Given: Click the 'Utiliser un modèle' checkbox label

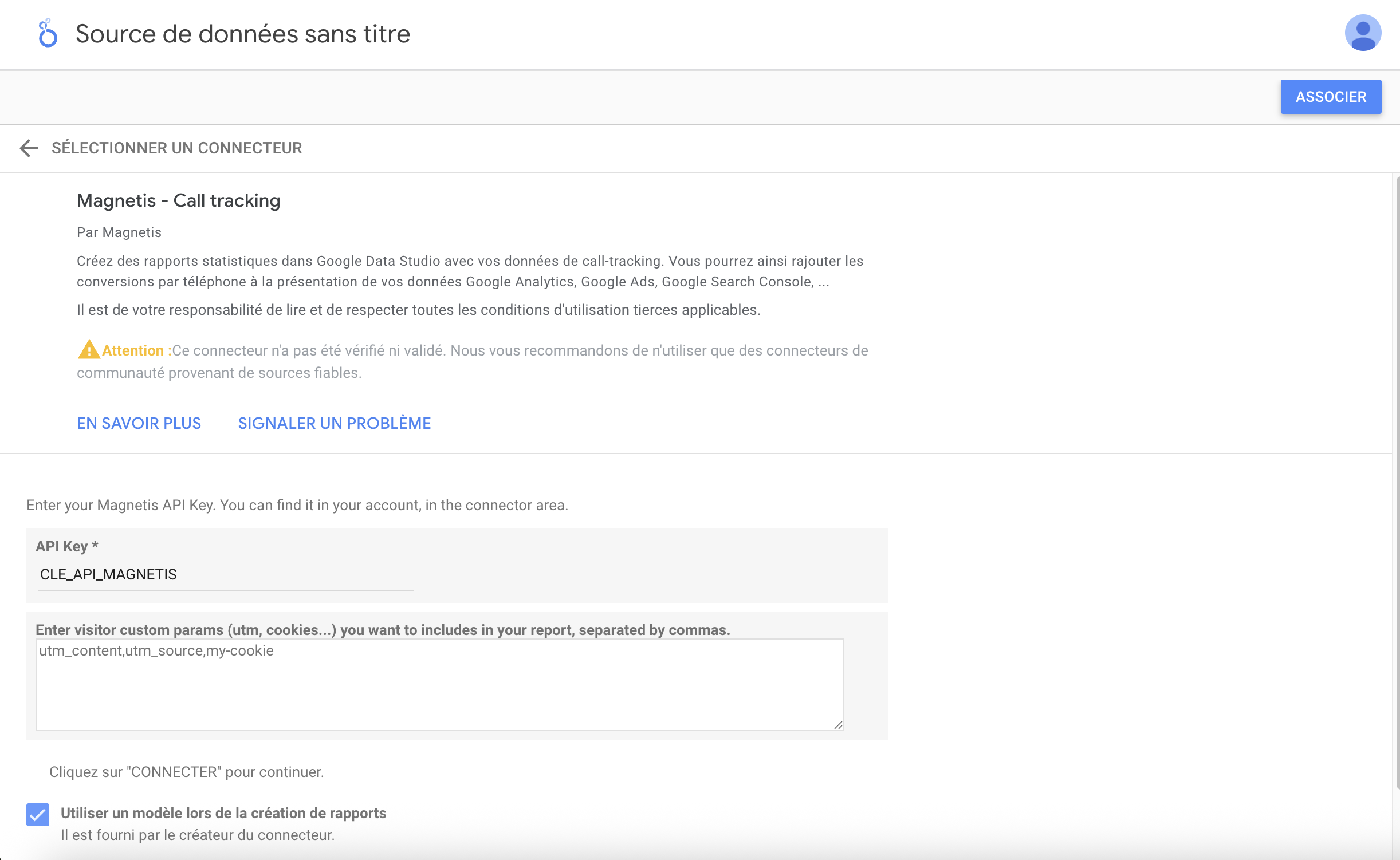Looking at the screenshot, I should point(223,813).
